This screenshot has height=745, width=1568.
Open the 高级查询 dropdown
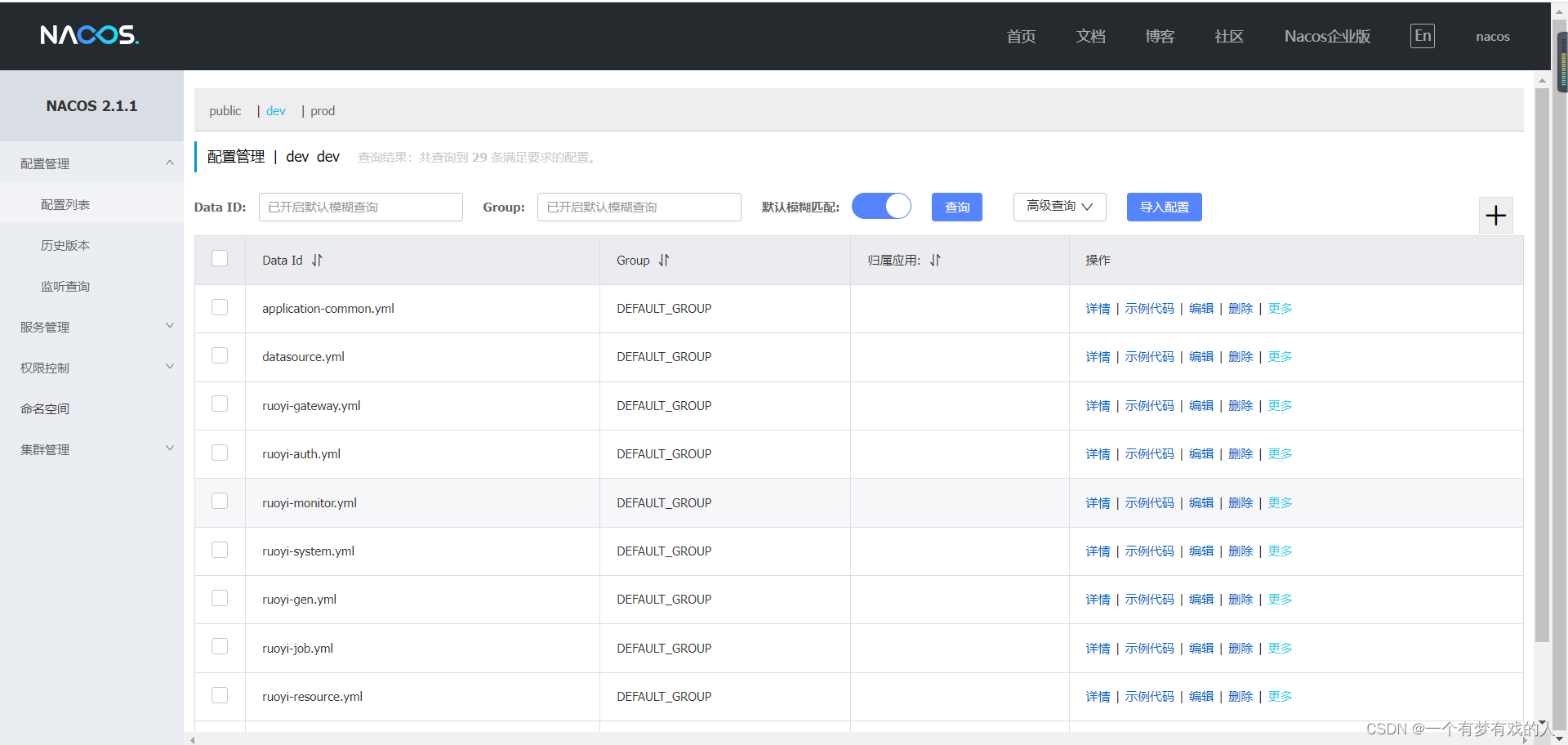[x=1059, y=207]
